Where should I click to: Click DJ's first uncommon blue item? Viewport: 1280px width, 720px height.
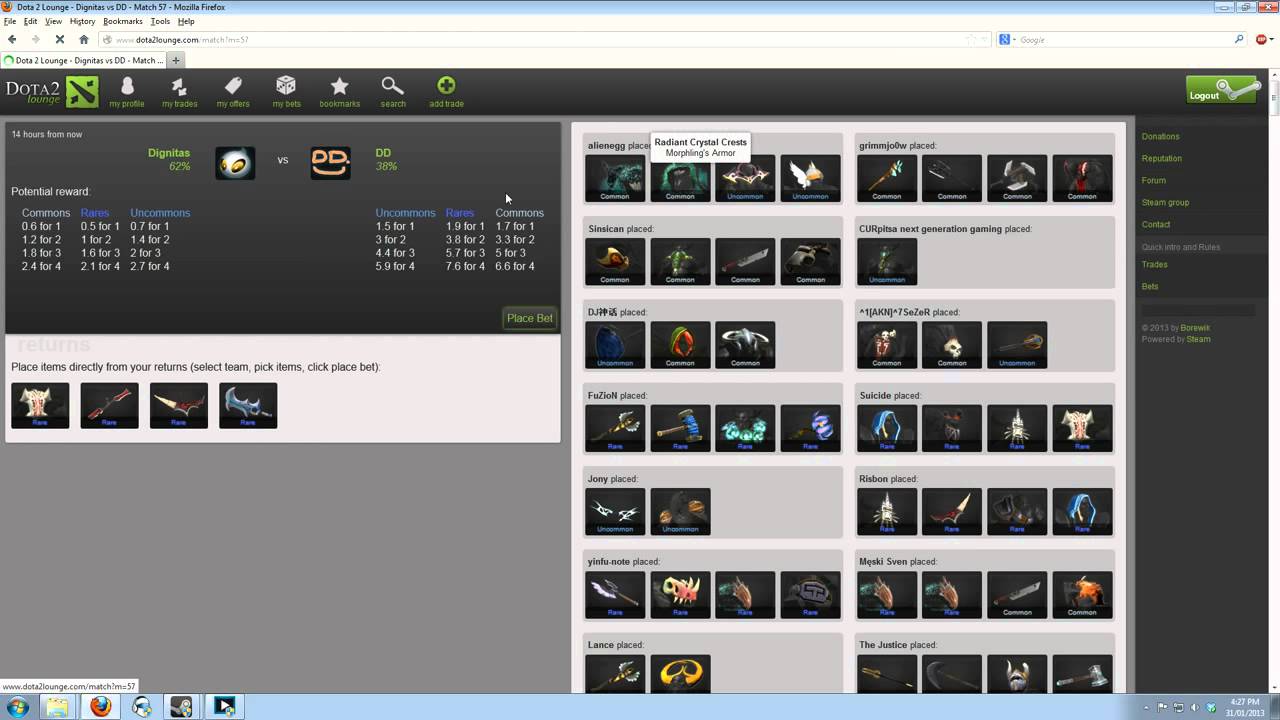click(615, 345)
